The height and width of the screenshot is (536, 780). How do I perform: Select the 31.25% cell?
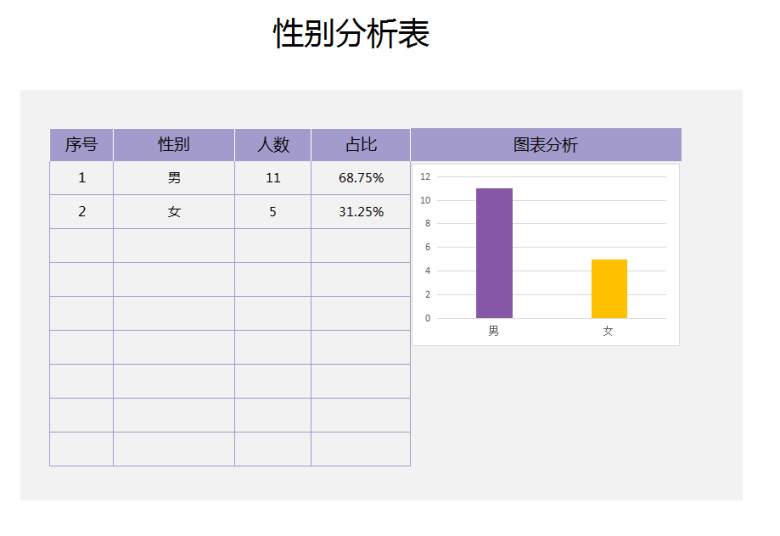point(361,212)
